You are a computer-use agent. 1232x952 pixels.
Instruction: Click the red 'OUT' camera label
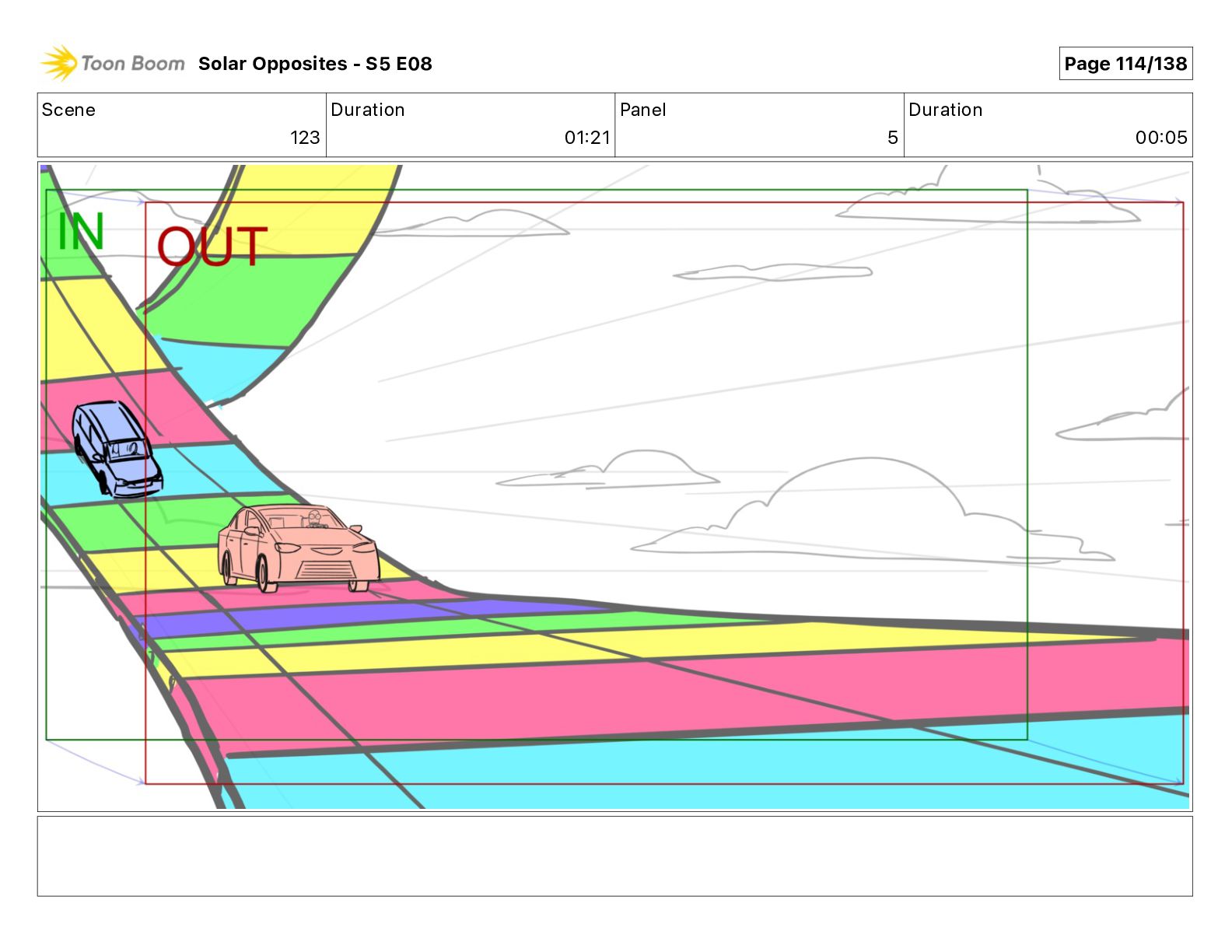point(212,246)
